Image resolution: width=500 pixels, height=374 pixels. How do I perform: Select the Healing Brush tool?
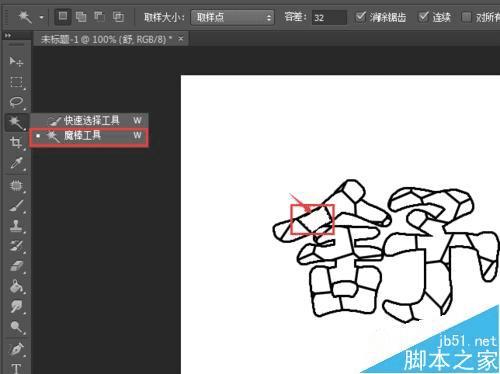click(x=16, y=186)
